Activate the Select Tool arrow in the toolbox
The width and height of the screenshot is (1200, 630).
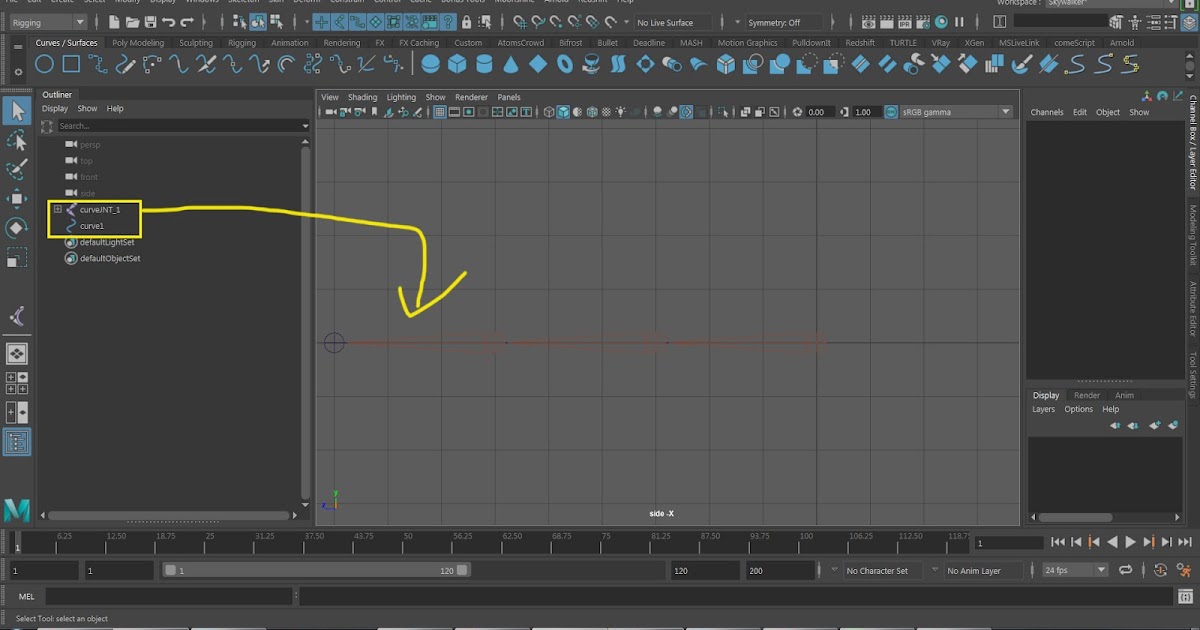pos(17,111)
